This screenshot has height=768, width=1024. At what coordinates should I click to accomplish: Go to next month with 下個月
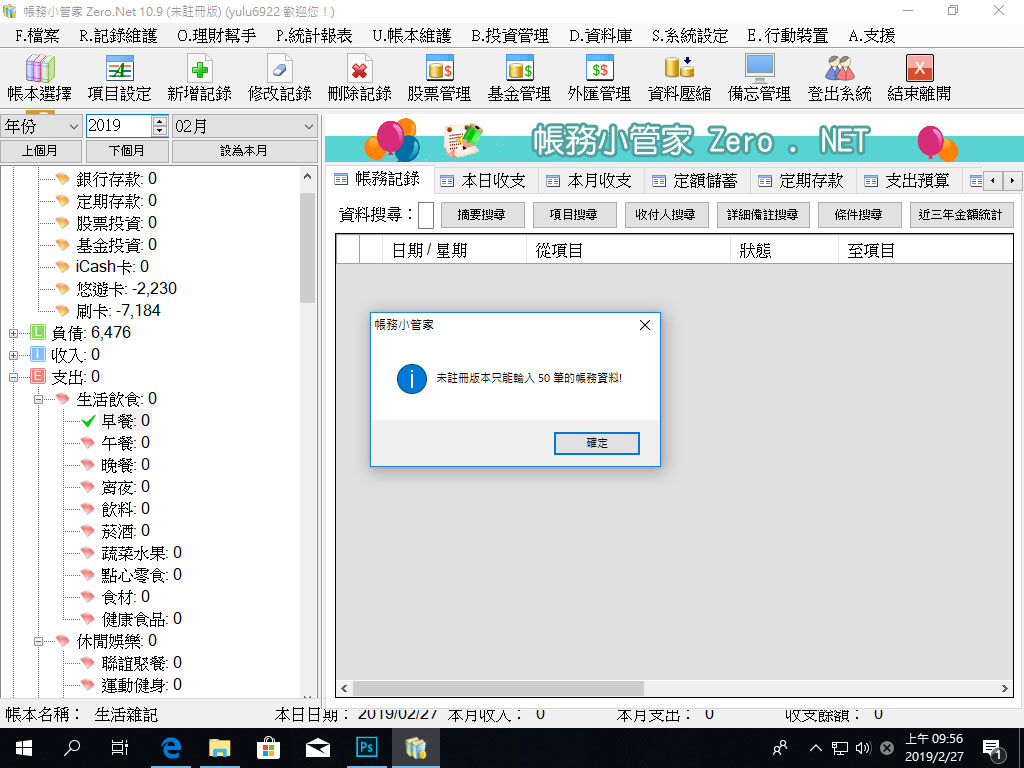(127, 151)
